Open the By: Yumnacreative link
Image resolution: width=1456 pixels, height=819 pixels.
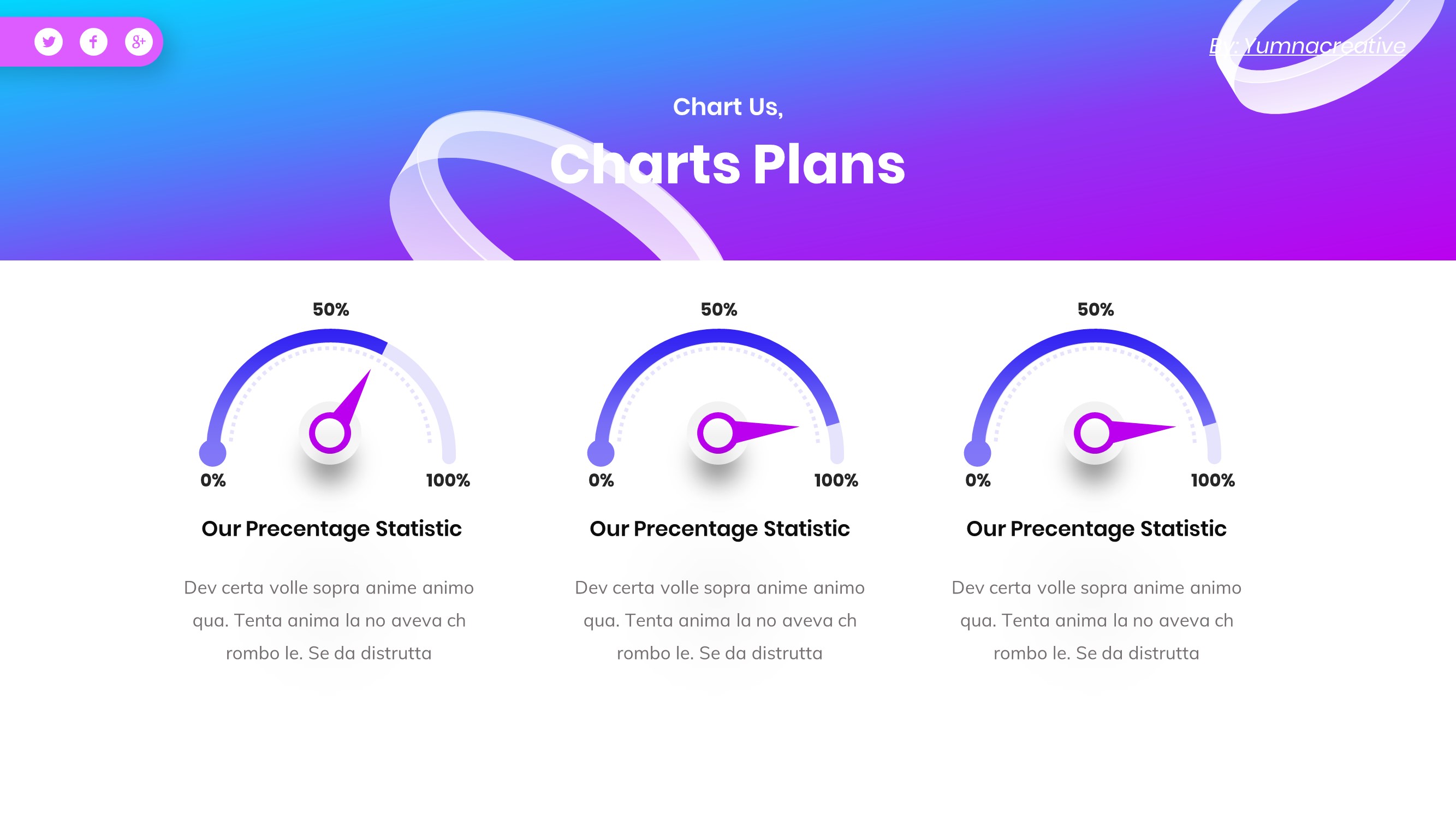[x=1307, y=46]
